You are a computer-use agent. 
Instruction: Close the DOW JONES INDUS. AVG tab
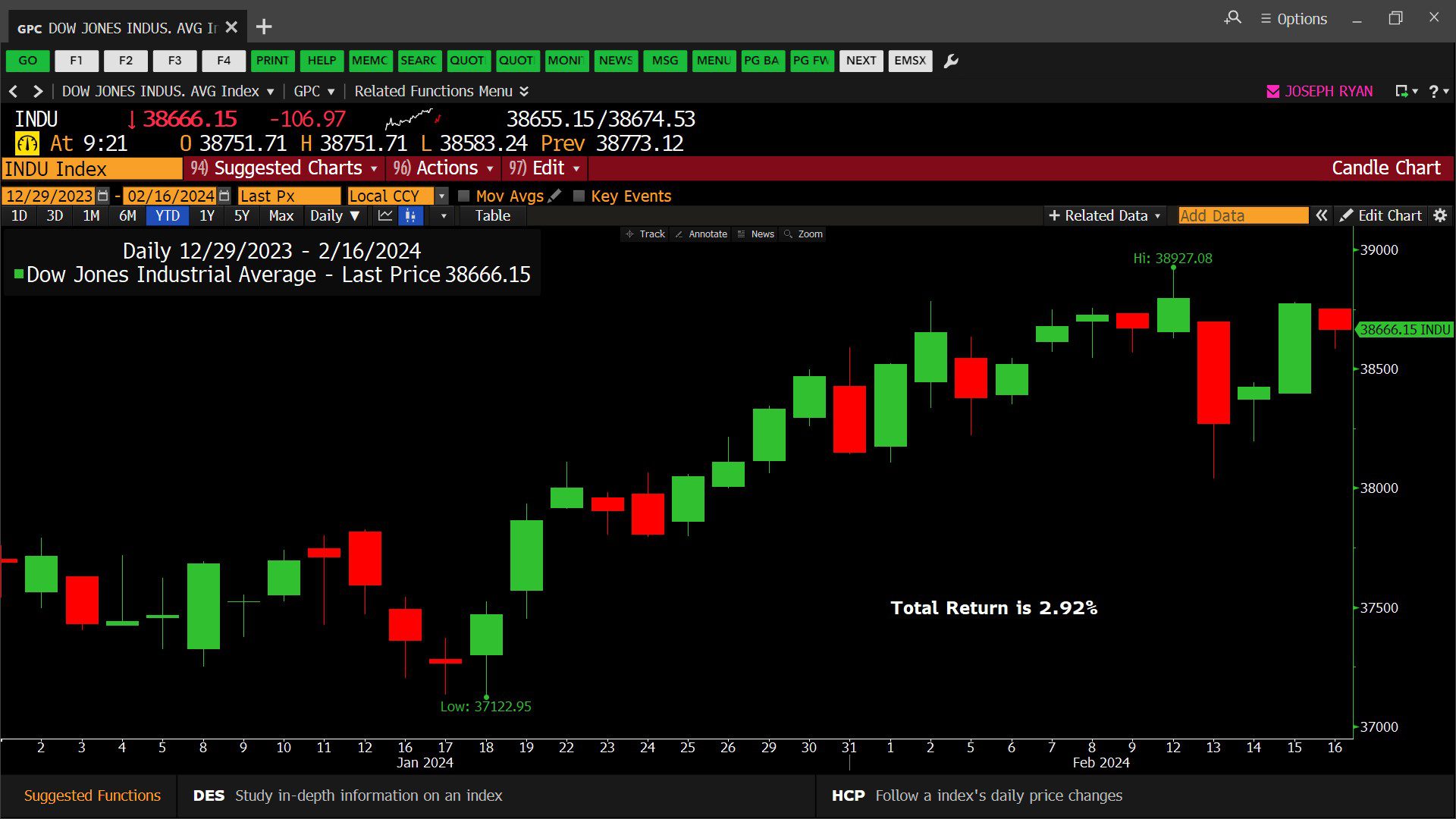click(231, 27)
